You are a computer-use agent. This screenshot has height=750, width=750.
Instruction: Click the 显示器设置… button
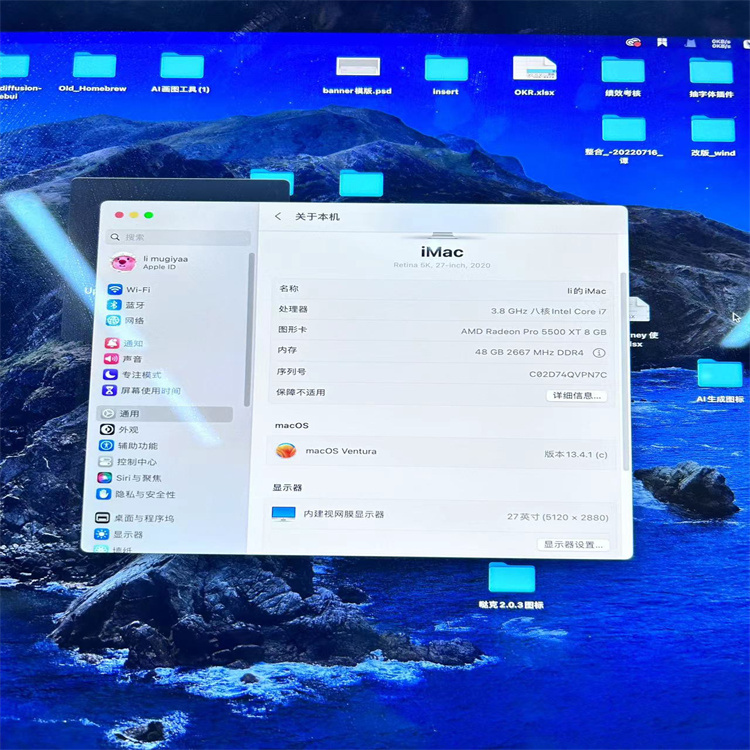click(x=573, y=544)
